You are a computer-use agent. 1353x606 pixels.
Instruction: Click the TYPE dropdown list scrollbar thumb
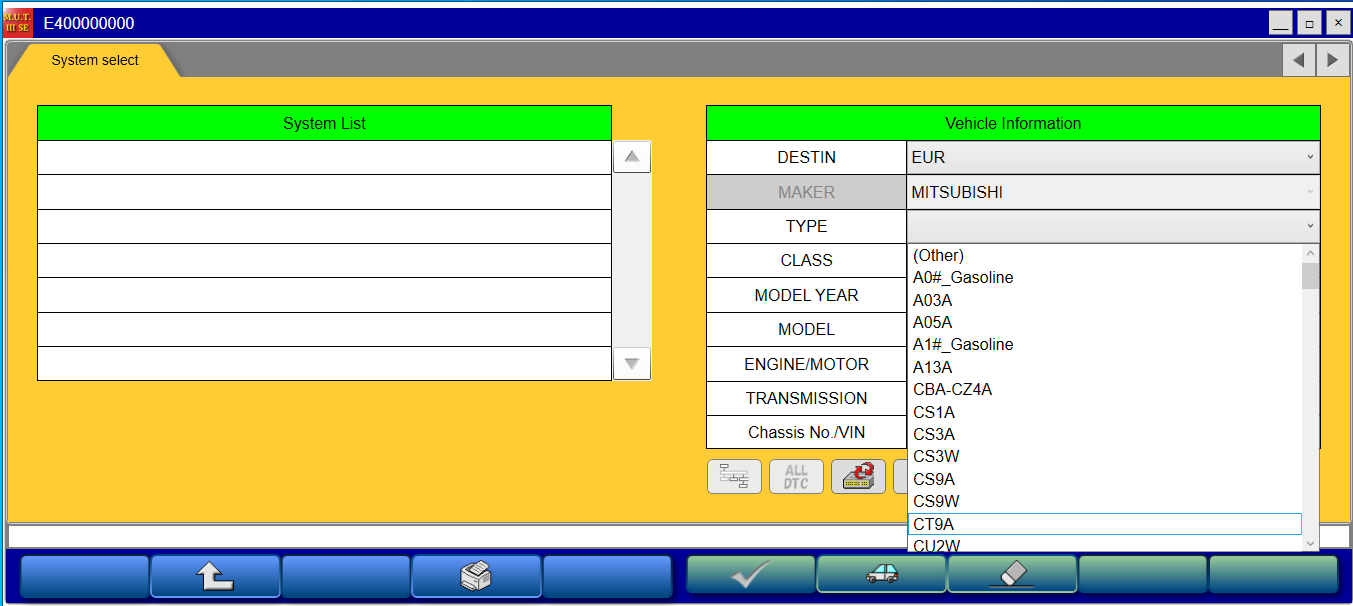[1310, 276]
